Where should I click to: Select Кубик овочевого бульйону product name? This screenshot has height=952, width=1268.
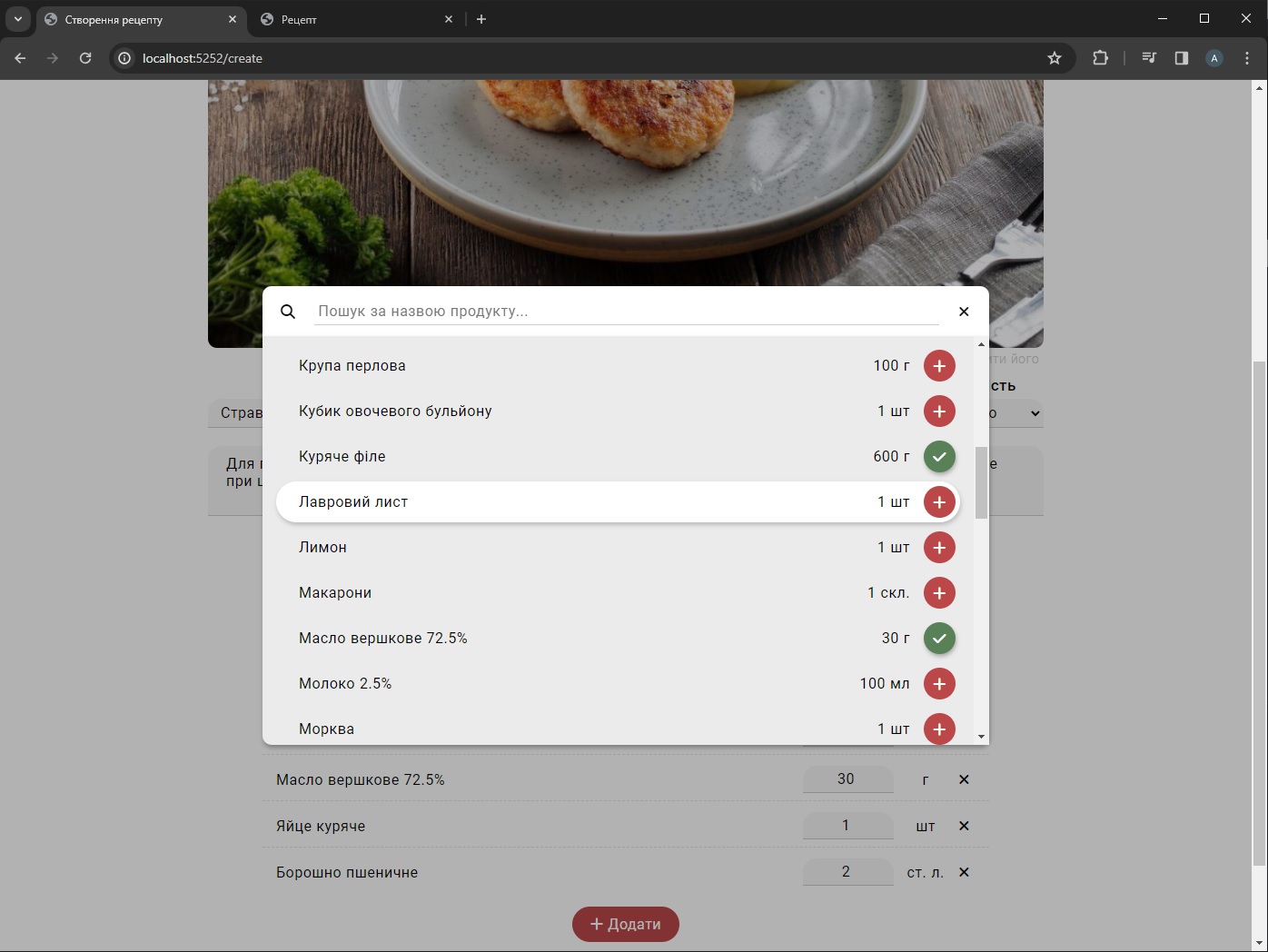pos(395,412)
